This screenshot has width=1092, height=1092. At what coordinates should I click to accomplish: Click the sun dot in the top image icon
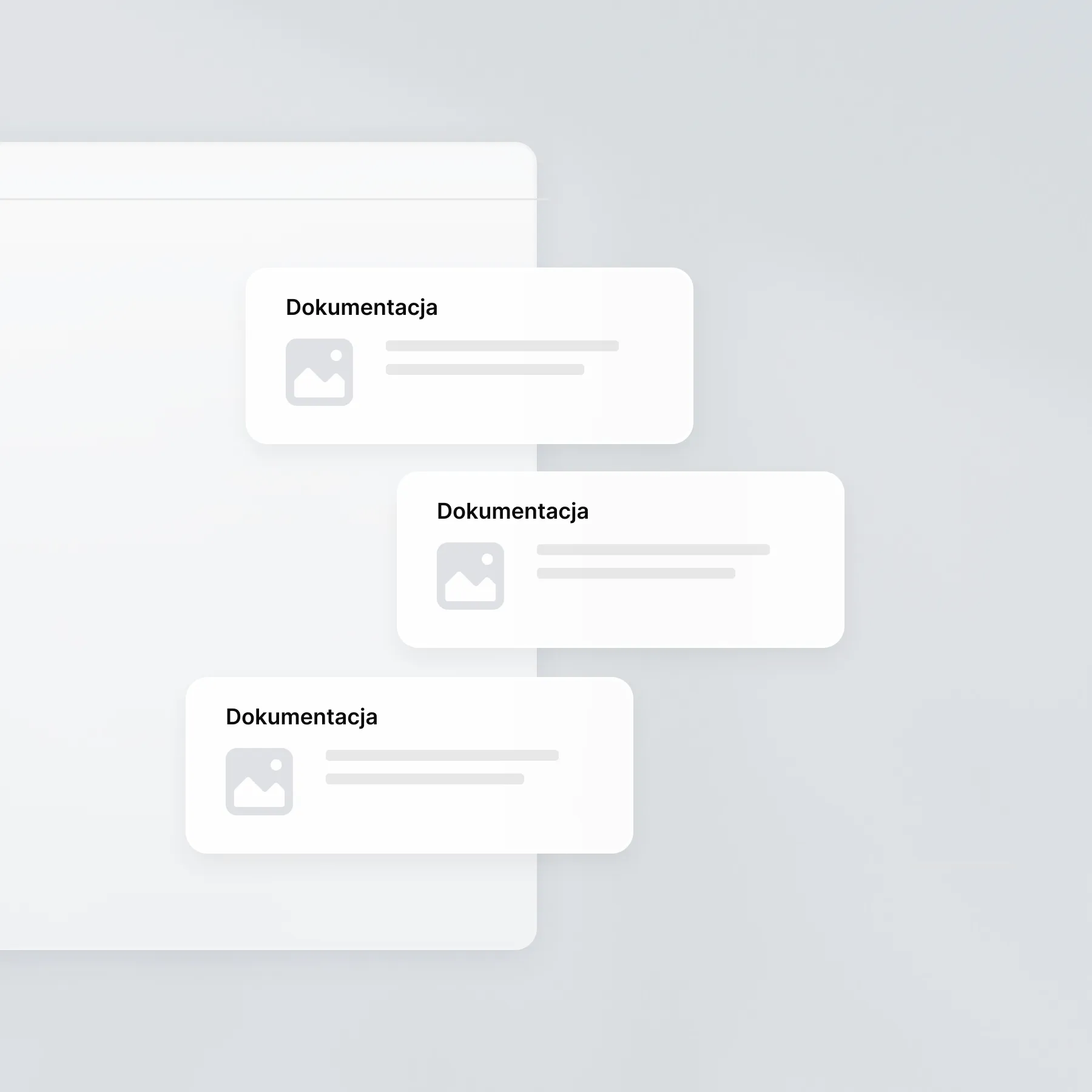tap(336, 356)
